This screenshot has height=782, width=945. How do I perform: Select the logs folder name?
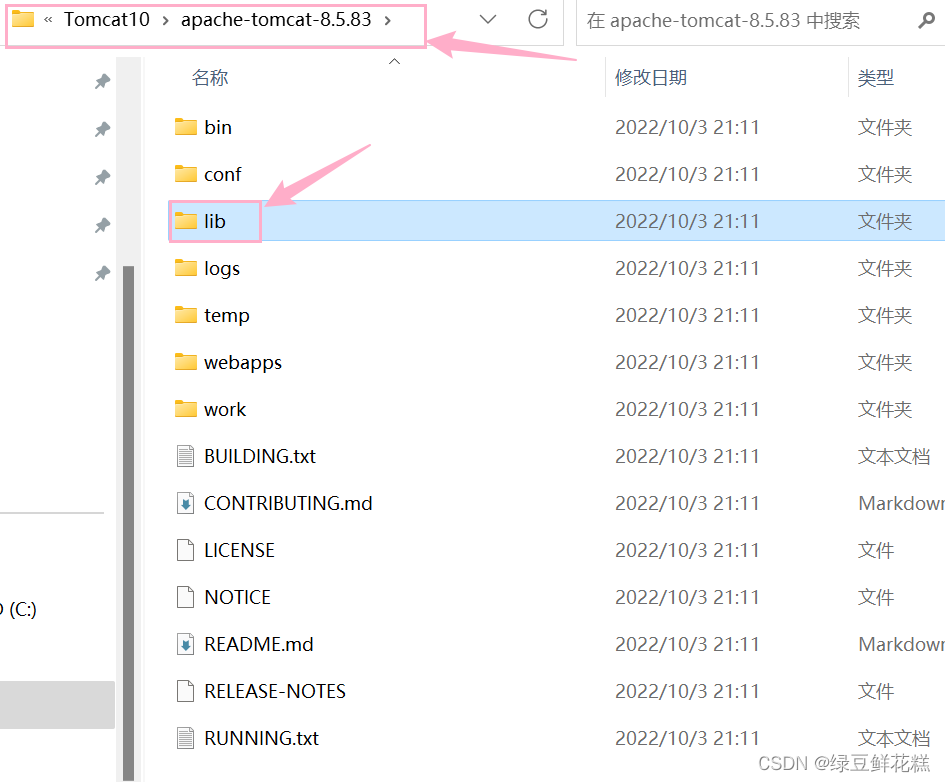222,268
